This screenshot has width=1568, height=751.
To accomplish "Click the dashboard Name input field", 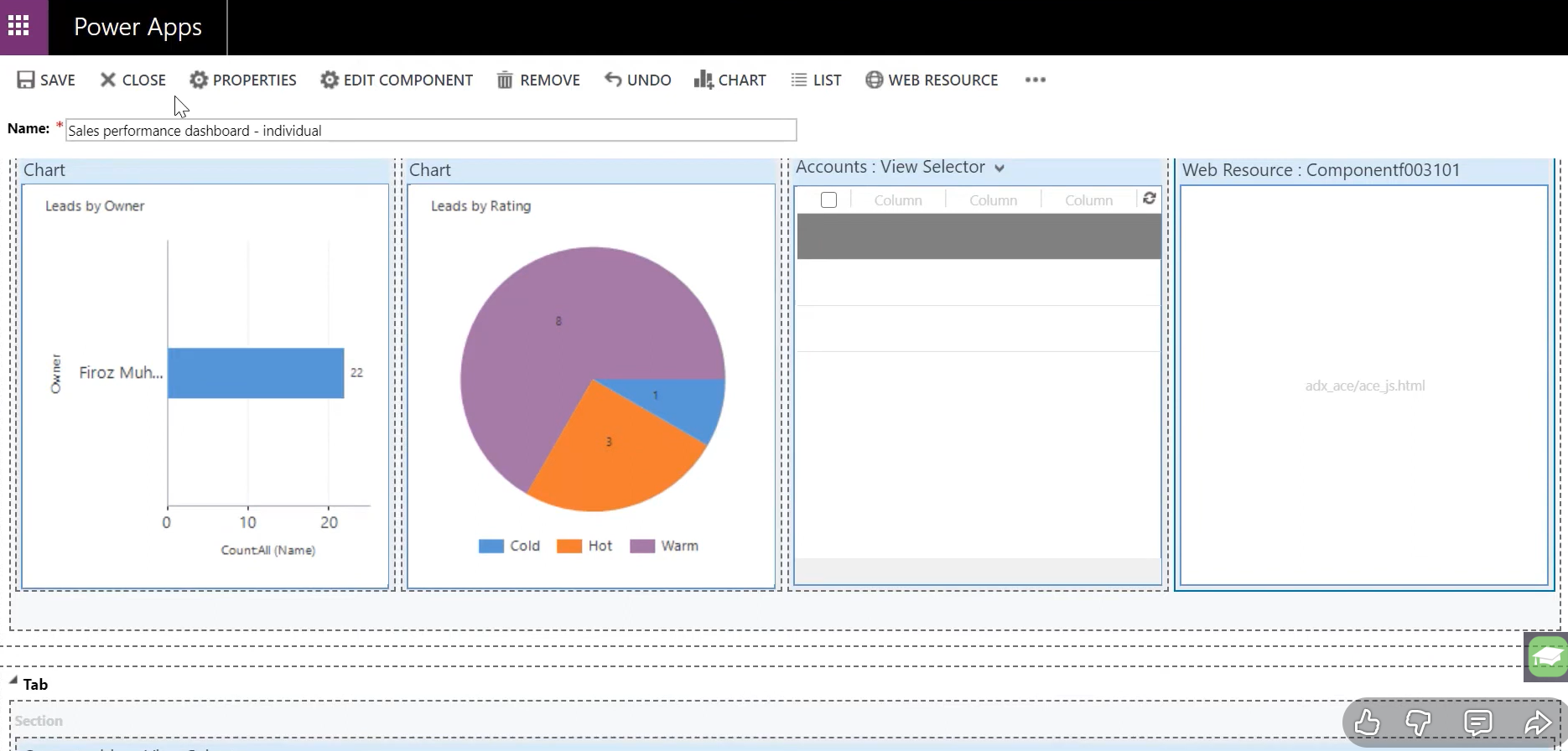I will pyautogui.click(x=430, y=131).
